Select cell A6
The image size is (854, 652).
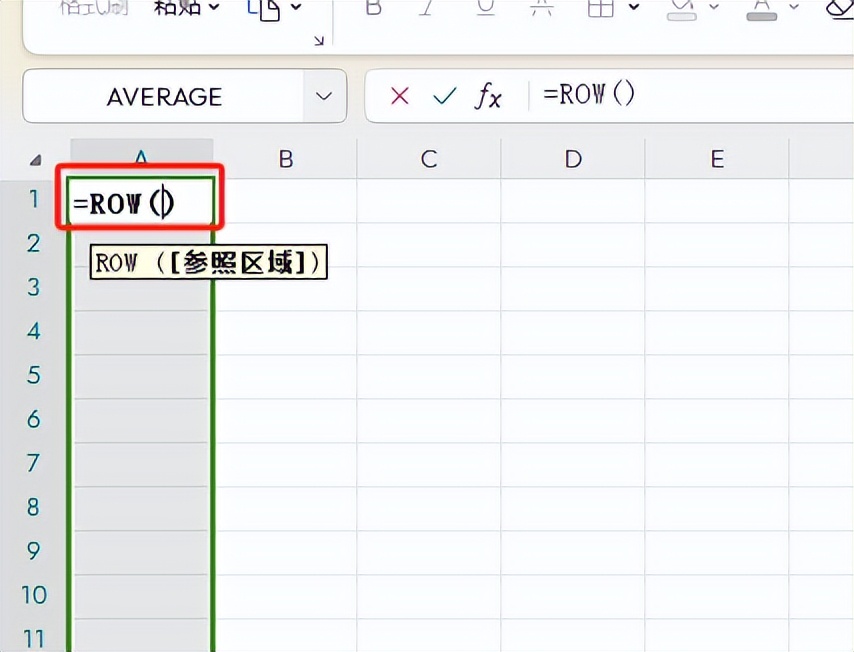[141, 421]
